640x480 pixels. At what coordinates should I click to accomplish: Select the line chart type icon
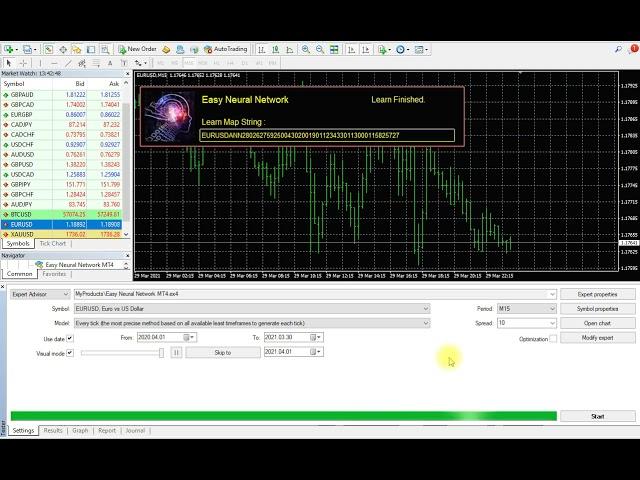tap(290, 49)
